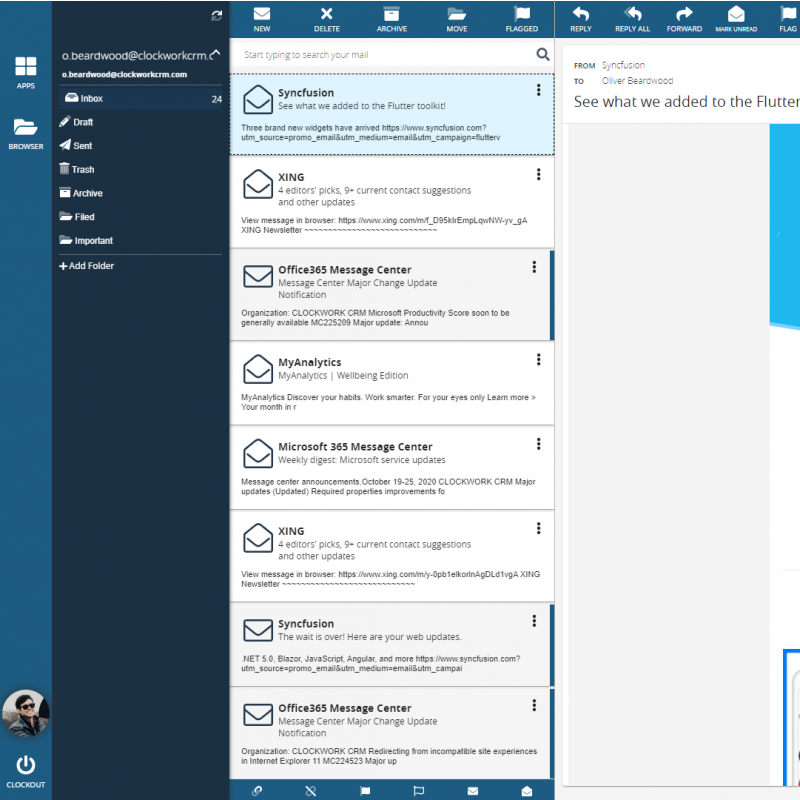Click closed-envelope icon of Office365 Productivity Score email
This screenshot has width=800, height=800.
coord(258,276)
